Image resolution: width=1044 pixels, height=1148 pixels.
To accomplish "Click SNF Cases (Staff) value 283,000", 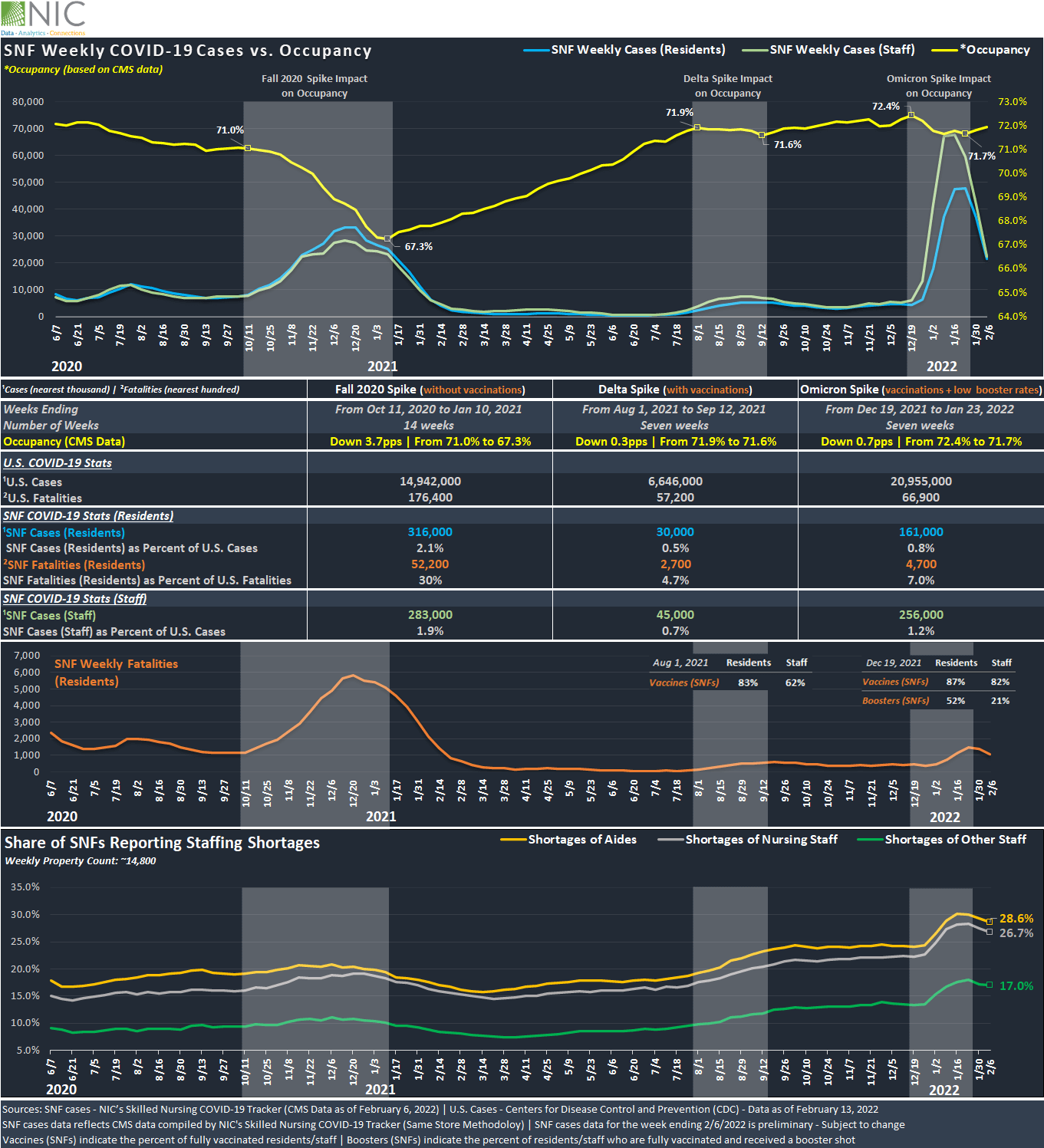I will (x=430, y=615).
